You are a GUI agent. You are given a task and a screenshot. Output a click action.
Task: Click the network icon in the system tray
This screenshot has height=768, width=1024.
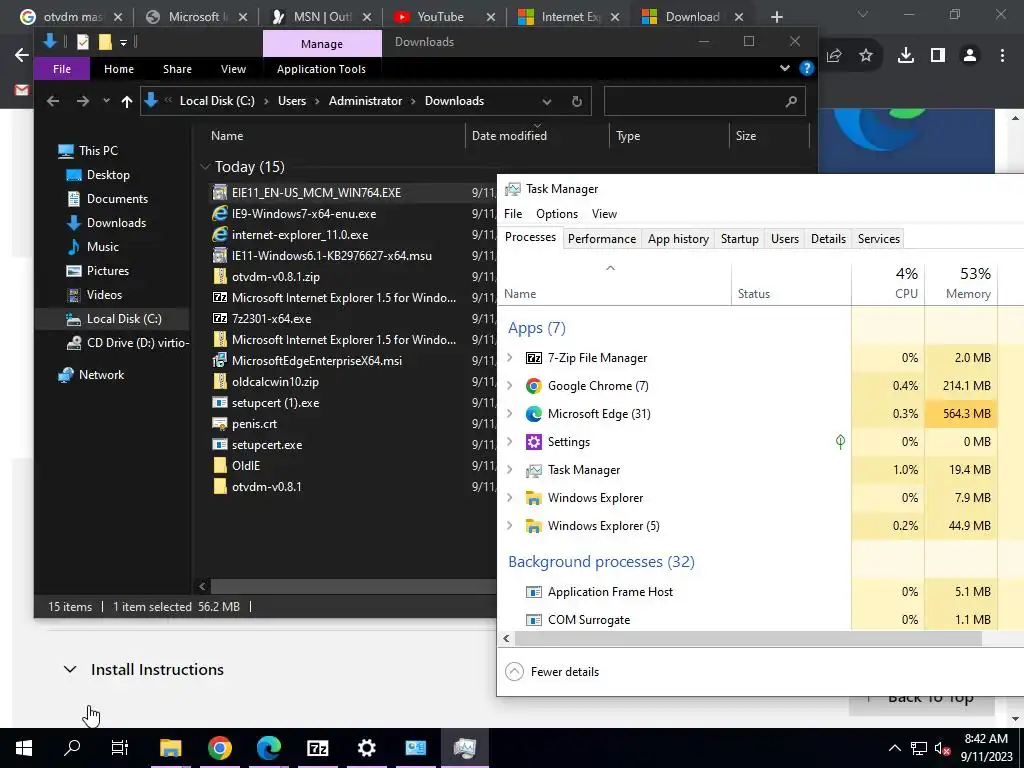coord(919,748)
